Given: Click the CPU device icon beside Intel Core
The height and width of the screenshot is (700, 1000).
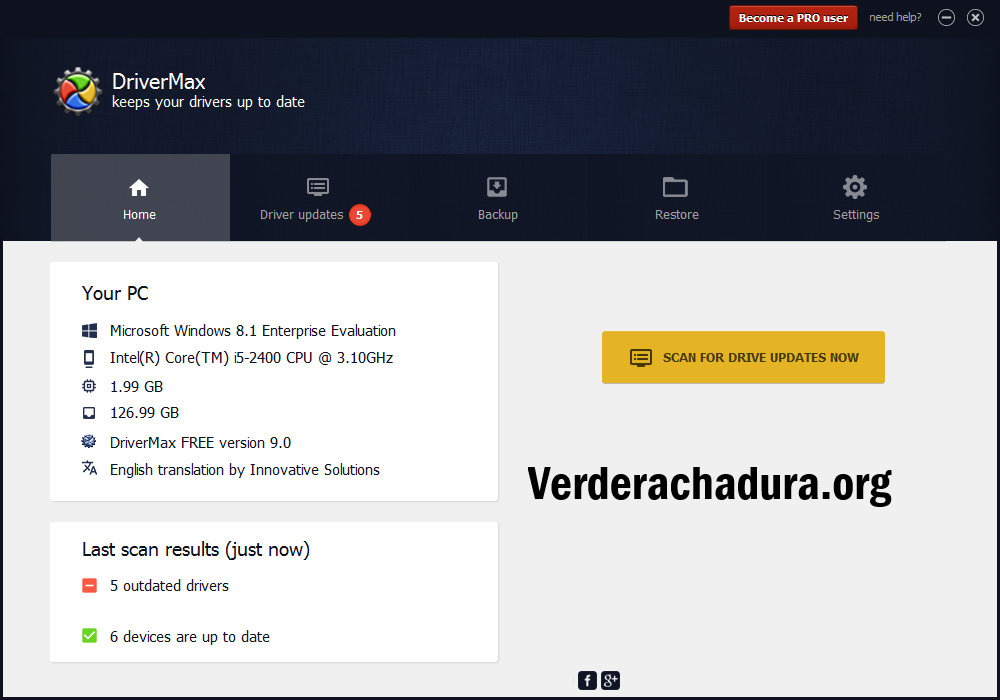Looking at the screenshot, I should point(89,358).
